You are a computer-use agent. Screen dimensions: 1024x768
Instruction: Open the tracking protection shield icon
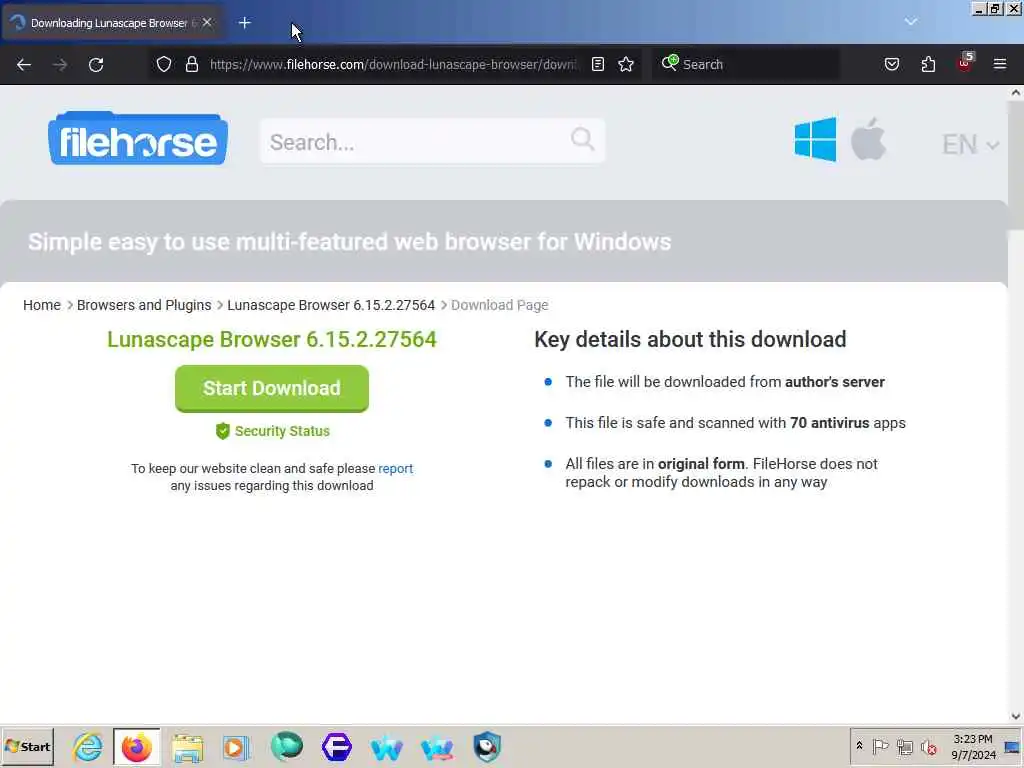coord(164,64)
